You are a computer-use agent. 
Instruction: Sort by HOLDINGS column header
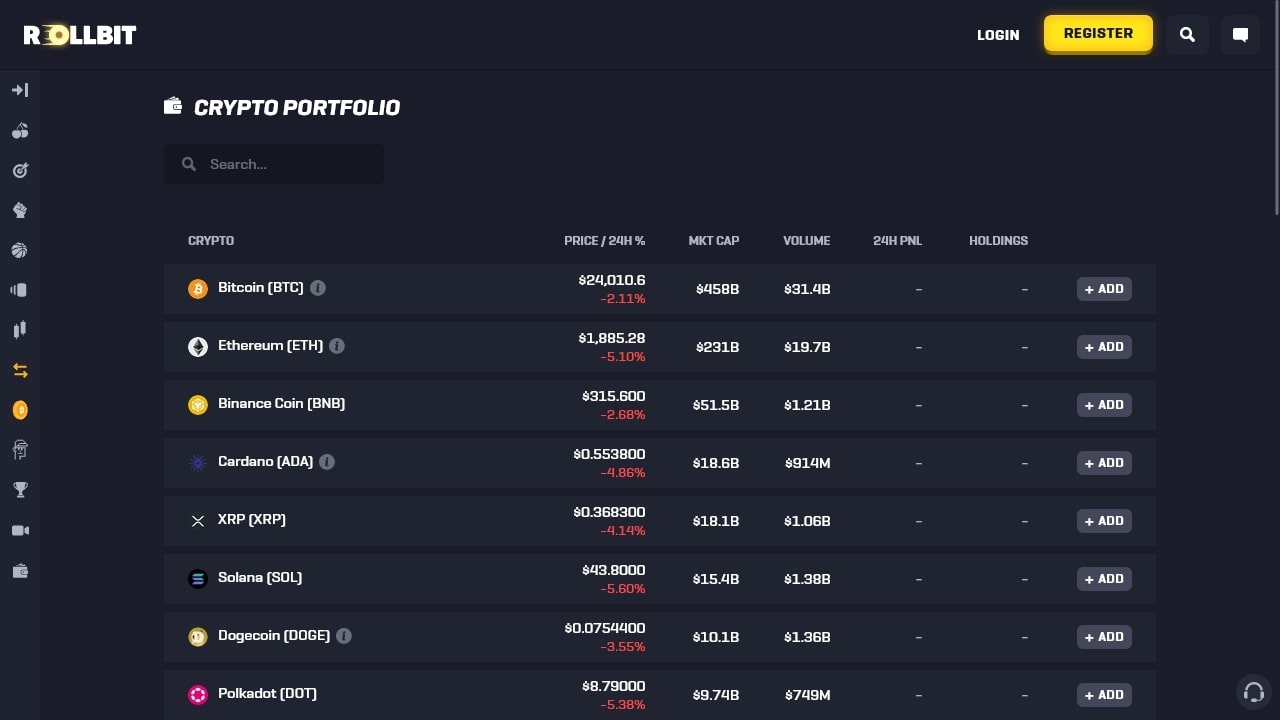pyautogui.click(x=999, y=241)
